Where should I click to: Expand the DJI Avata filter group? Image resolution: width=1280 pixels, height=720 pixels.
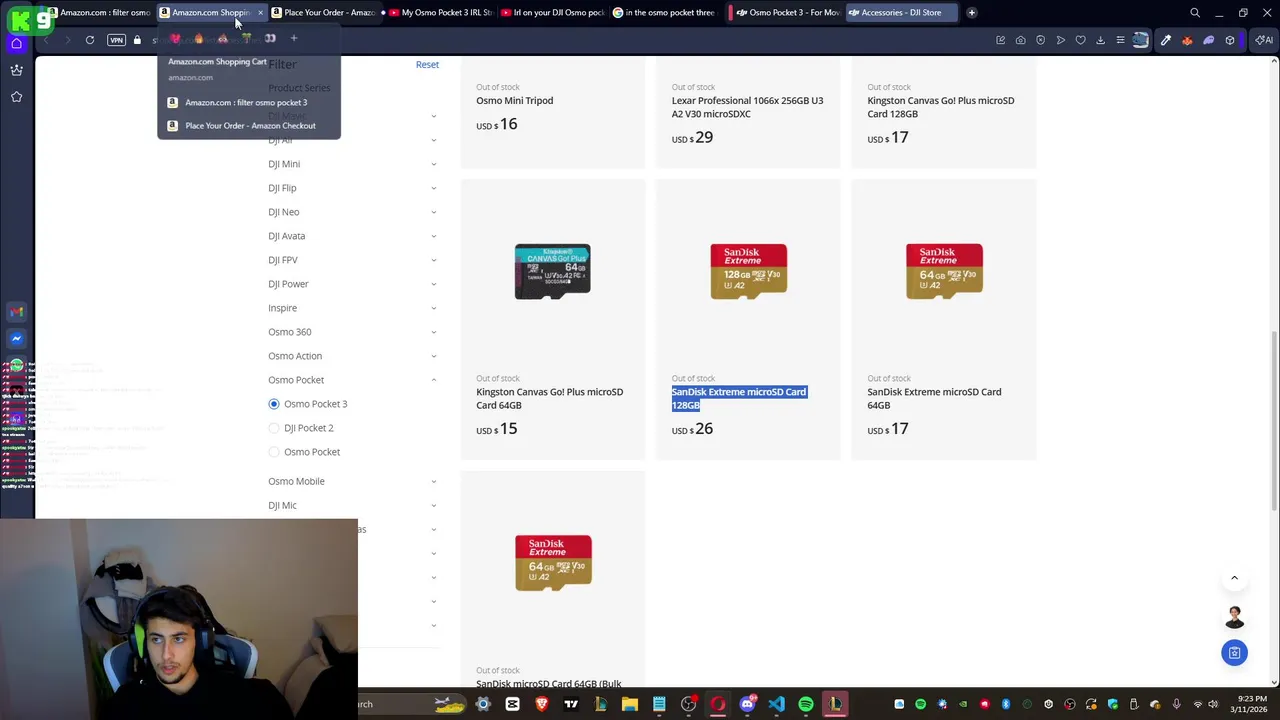point(352,236)
